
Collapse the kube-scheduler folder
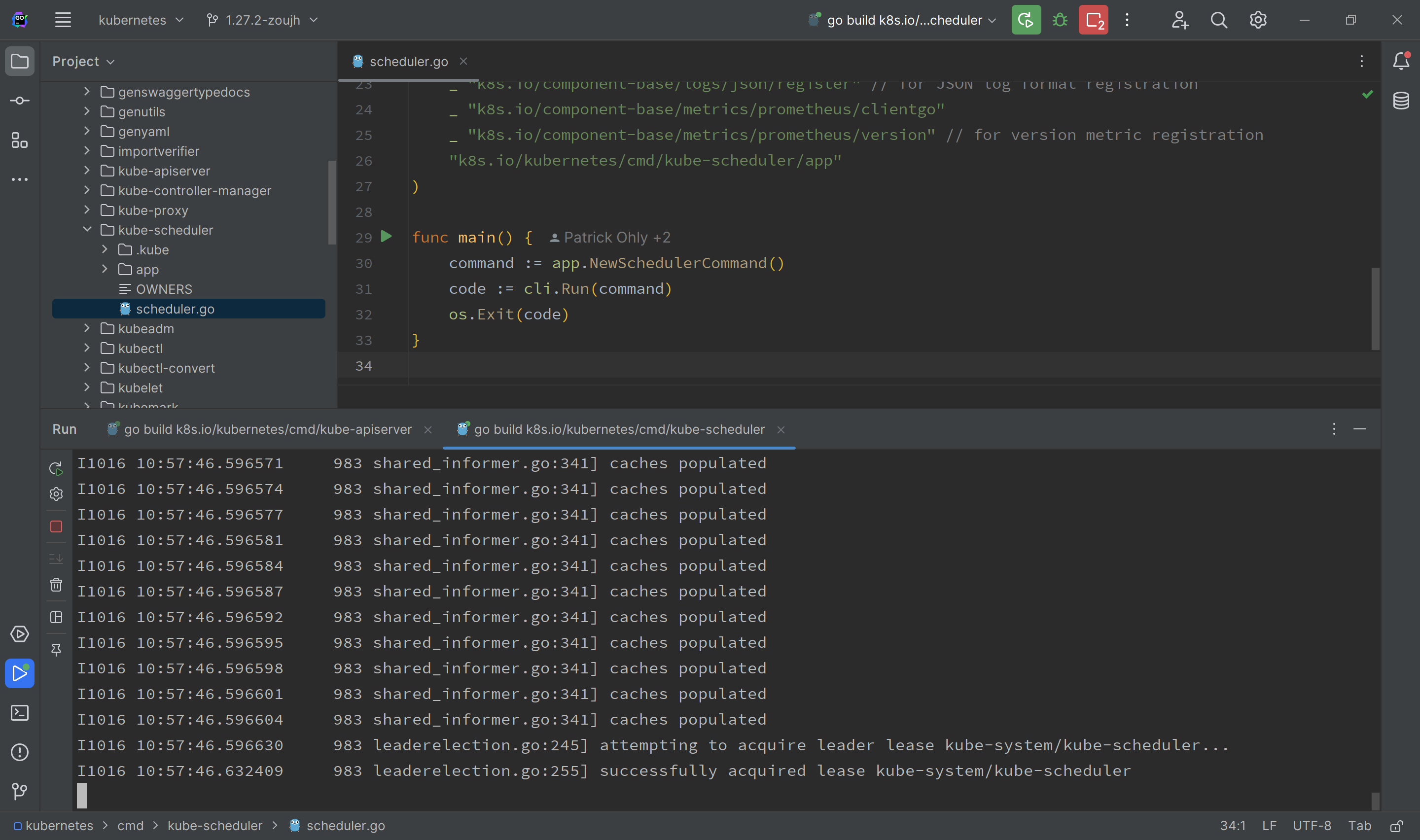[87, 229]
